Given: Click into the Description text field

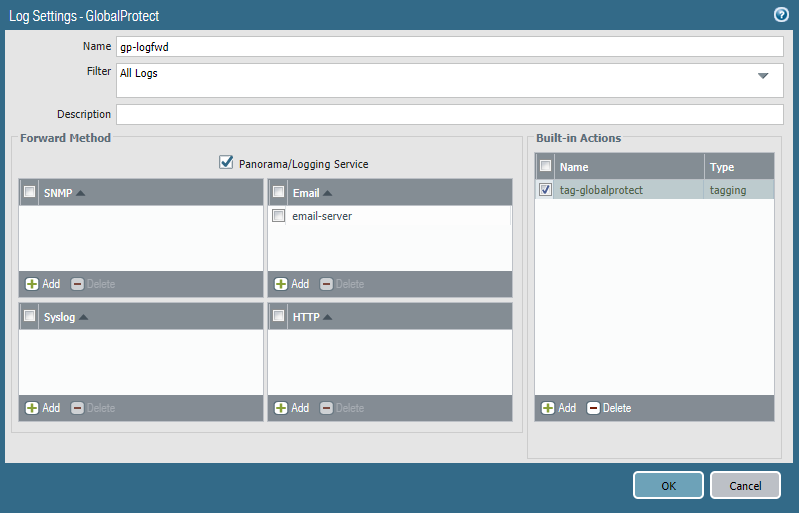Looking at the screenshot, I should pos(450,114).
